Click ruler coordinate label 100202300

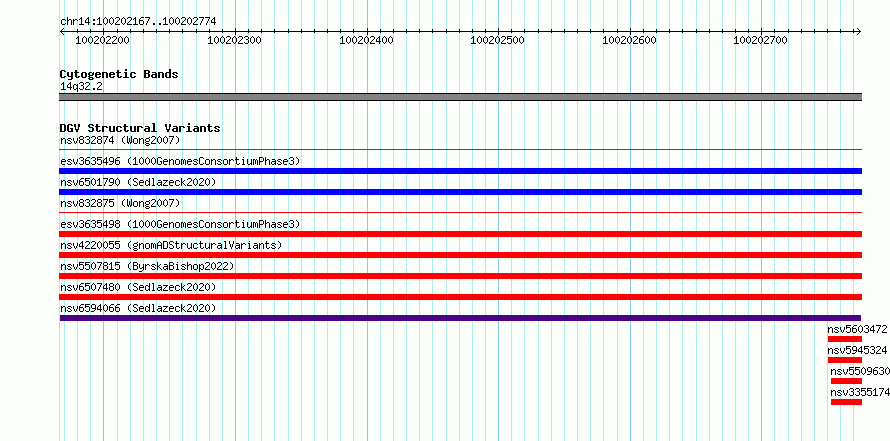pyautogui.click(x=234, y=40)
